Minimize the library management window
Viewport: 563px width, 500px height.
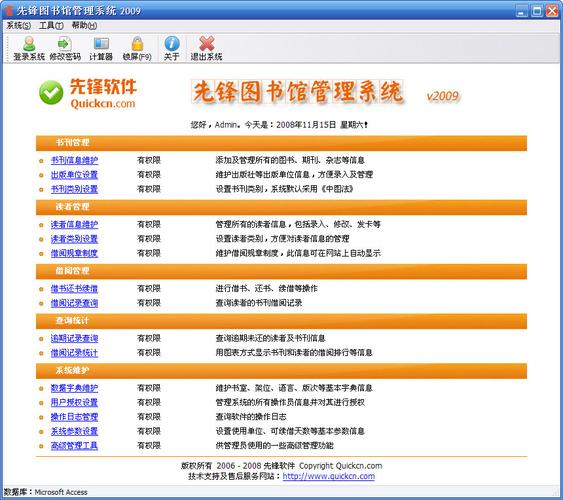[522, 11]
